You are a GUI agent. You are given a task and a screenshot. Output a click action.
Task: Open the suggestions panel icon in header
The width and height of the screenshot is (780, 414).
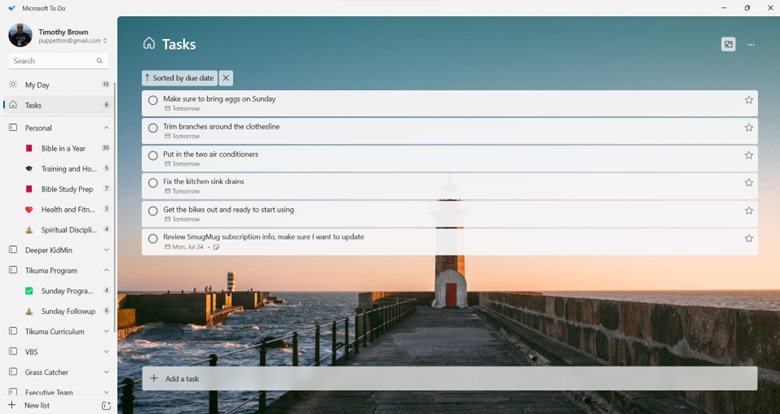click(x=728, y=44)
